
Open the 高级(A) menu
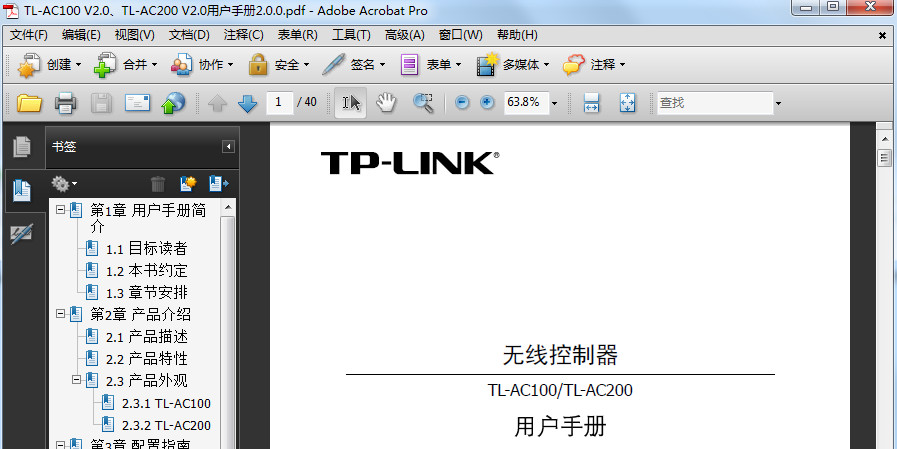click(404, 35)
